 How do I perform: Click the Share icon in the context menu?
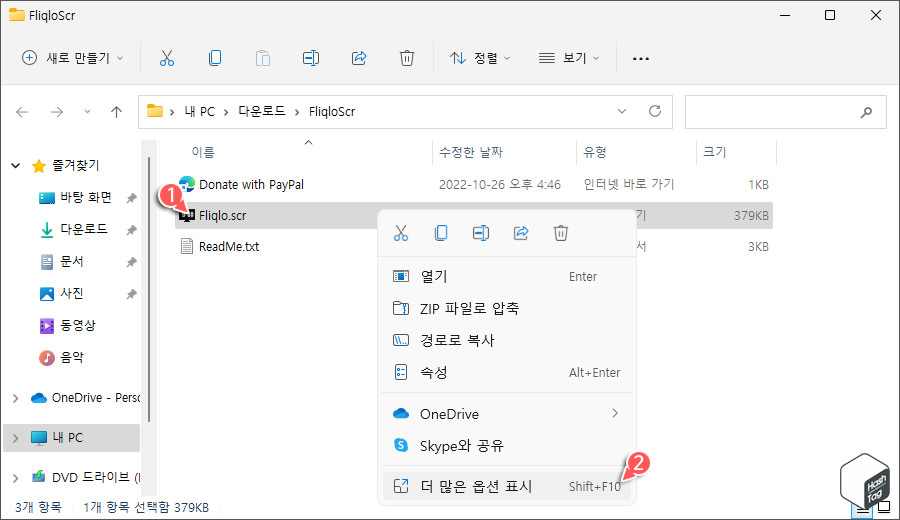pos(521,233)
